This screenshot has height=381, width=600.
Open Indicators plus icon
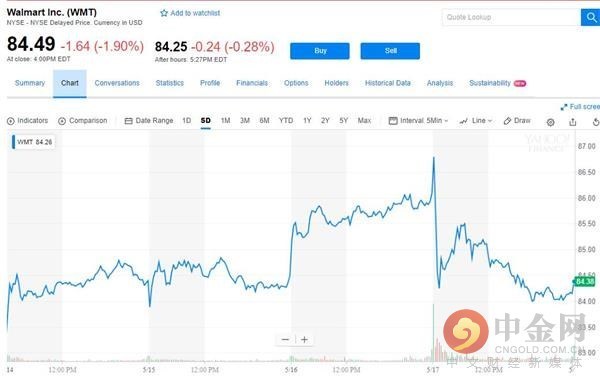click(x=11, y=121)
